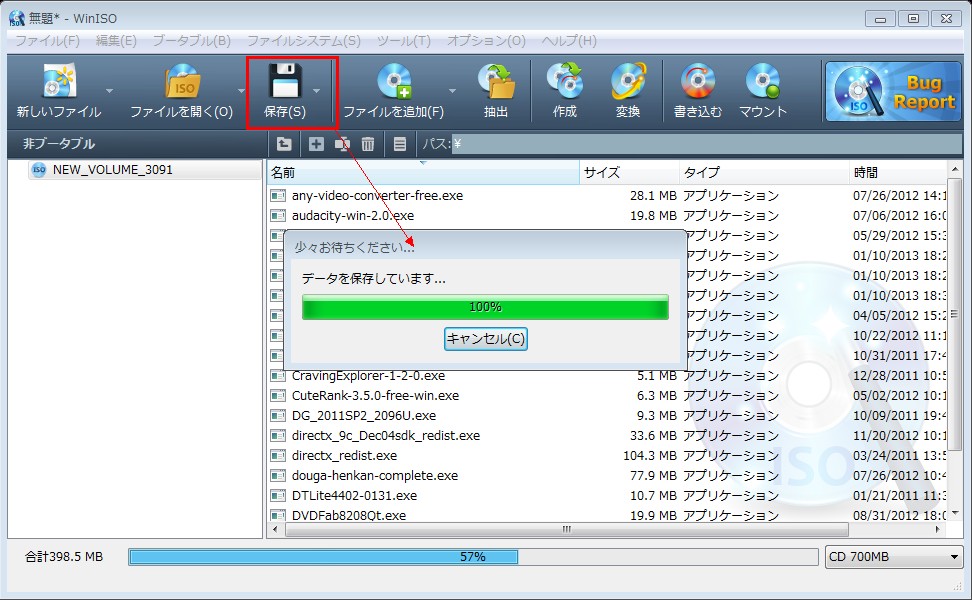Select the NEW_VOLUME_3091 tree node
Viewport: 972px width, 600px height.
click(x=112, y=170)
